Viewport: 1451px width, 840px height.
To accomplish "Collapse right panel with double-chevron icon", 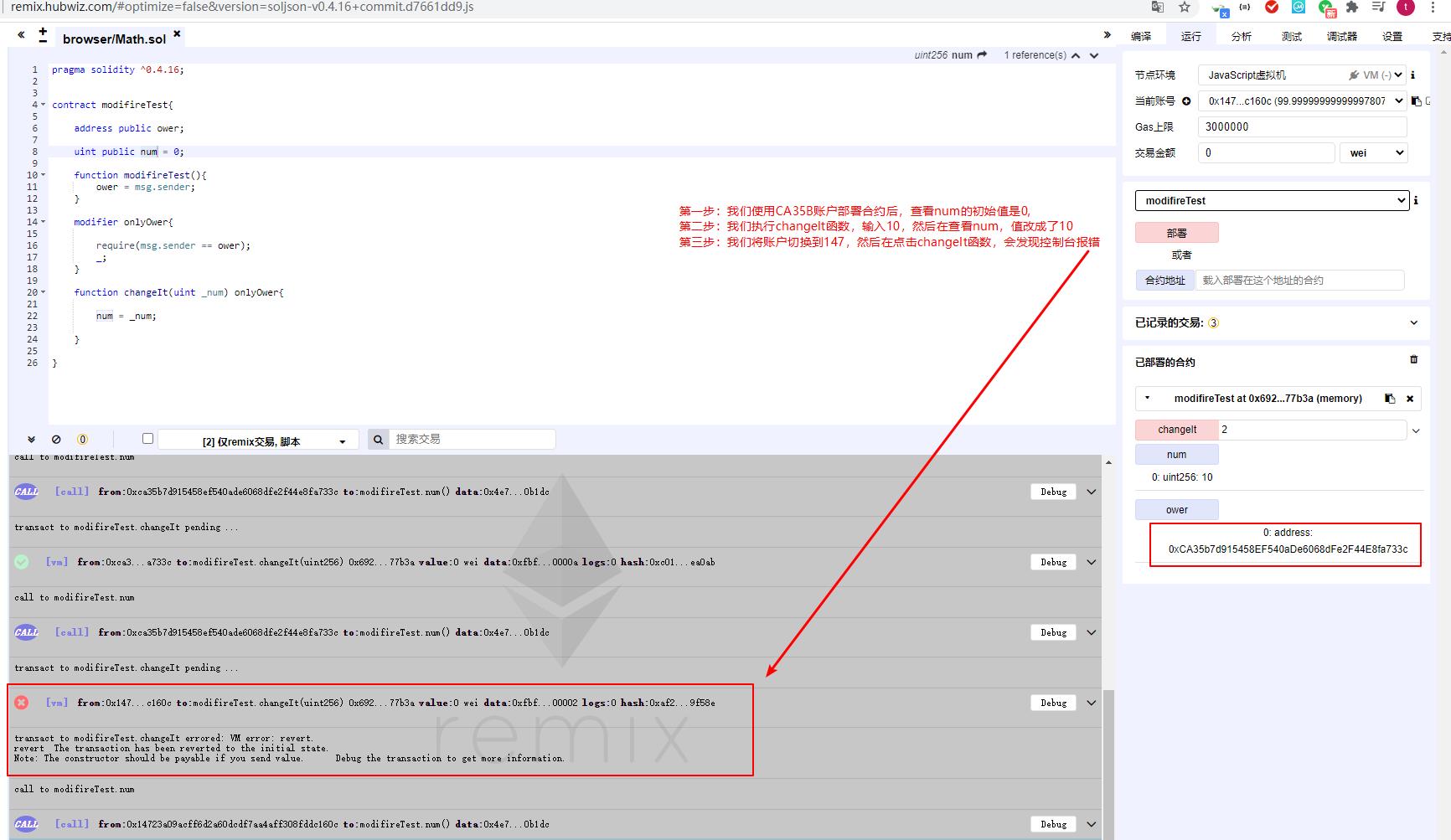I will coord(1107,35).
